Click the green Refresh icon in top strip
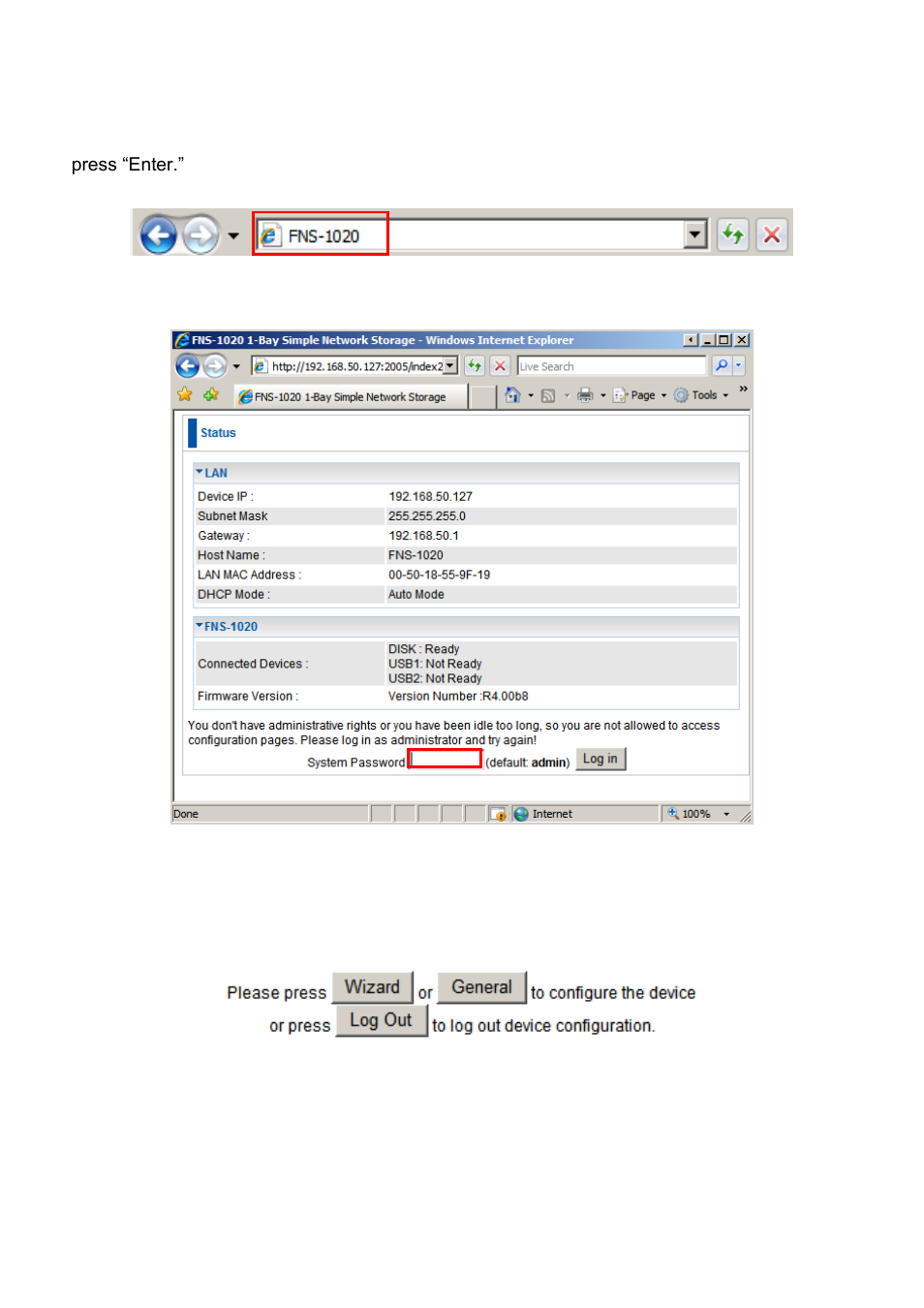924x1308 pixels. pos(733,234)
